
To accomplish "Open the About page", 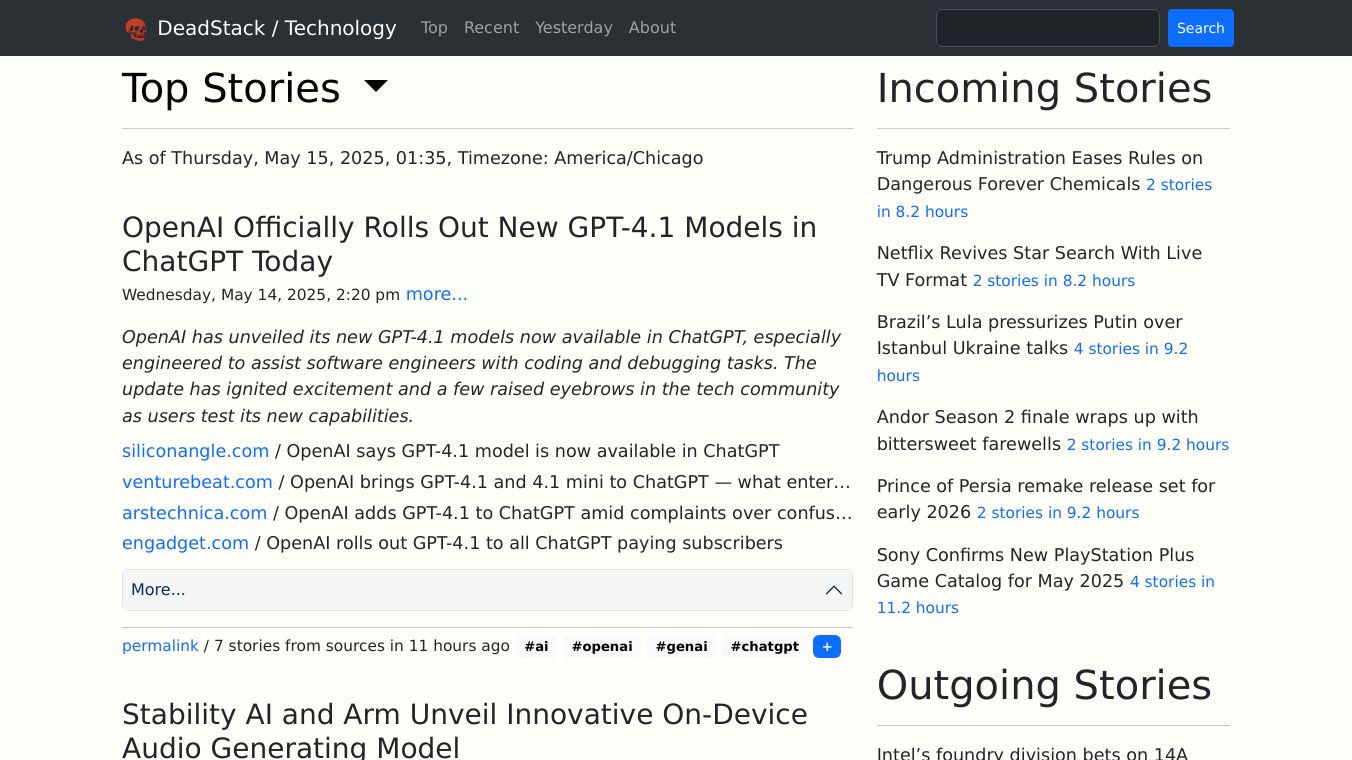I will (x=652, y=28).
